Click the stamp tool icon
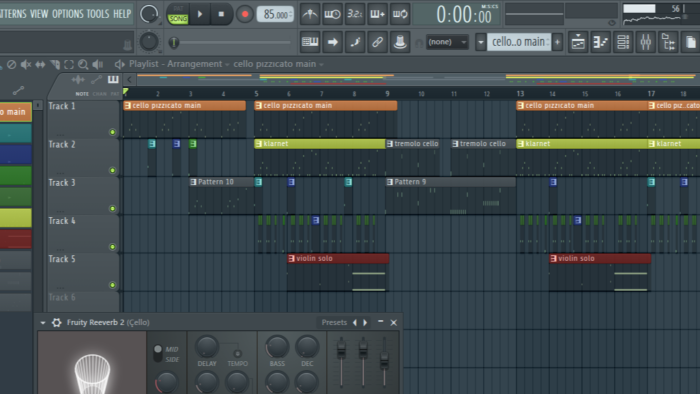 tap(400, 42)
